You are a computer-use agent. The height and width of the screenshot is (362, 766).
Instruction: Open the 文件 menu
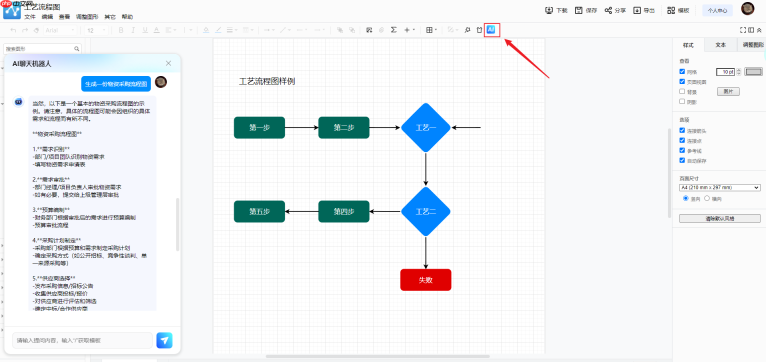pos(30,17)
